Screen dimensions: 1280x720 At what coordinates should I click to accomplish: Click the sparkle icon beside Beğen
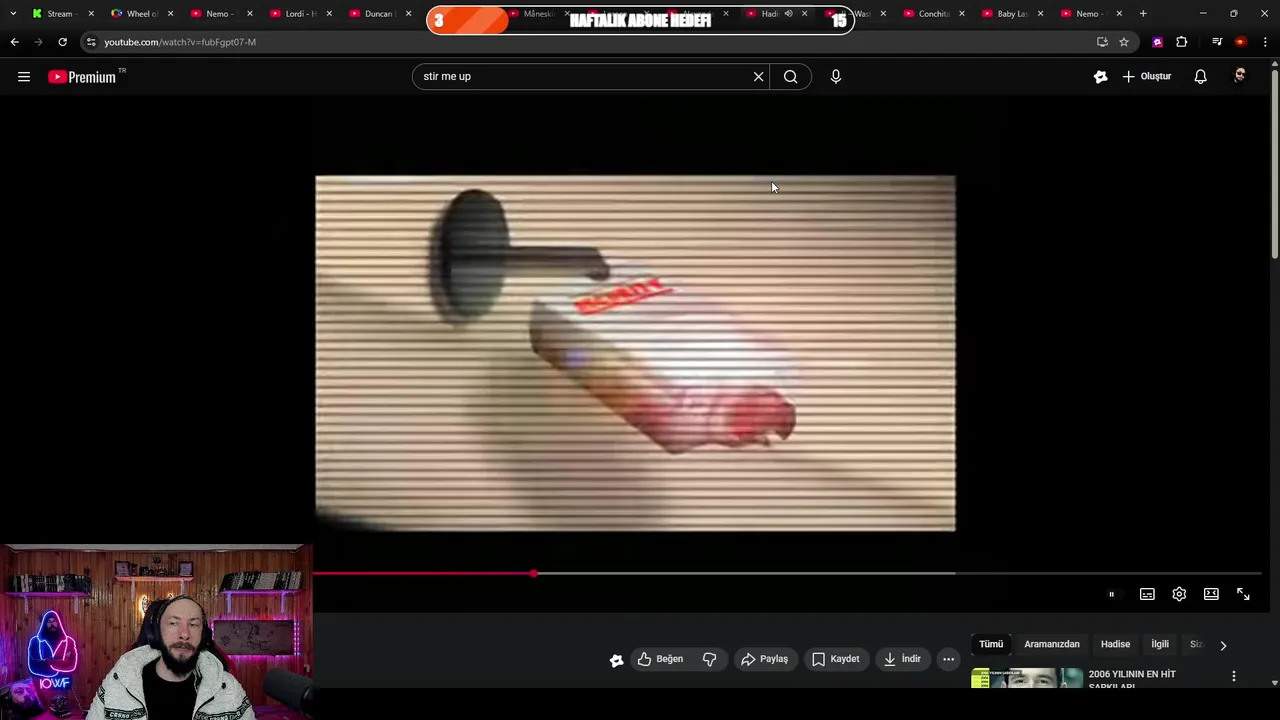[616, 659]
